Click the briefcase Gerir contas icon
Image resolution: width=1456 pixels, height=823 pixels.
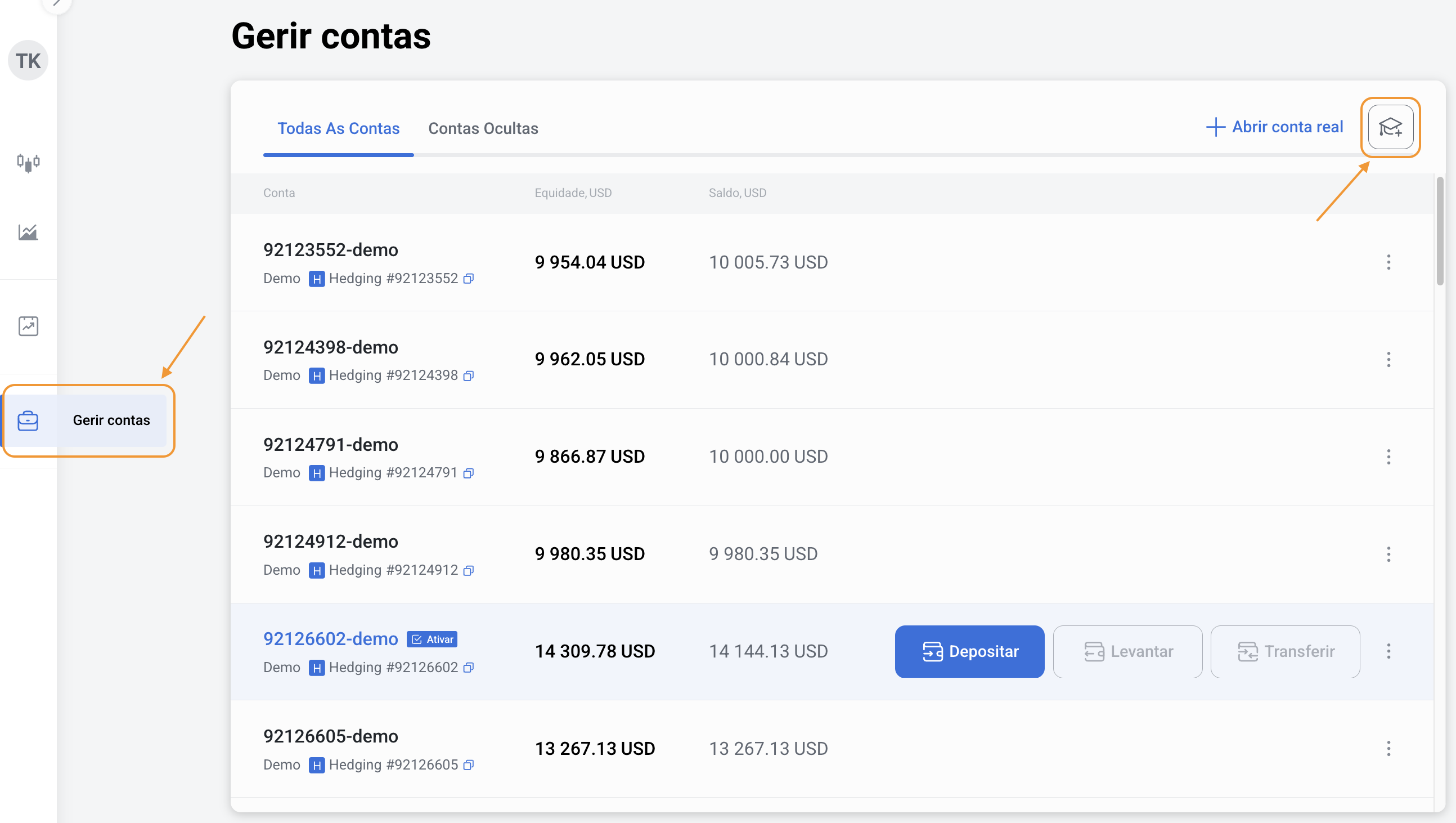(x=28, y=421)
